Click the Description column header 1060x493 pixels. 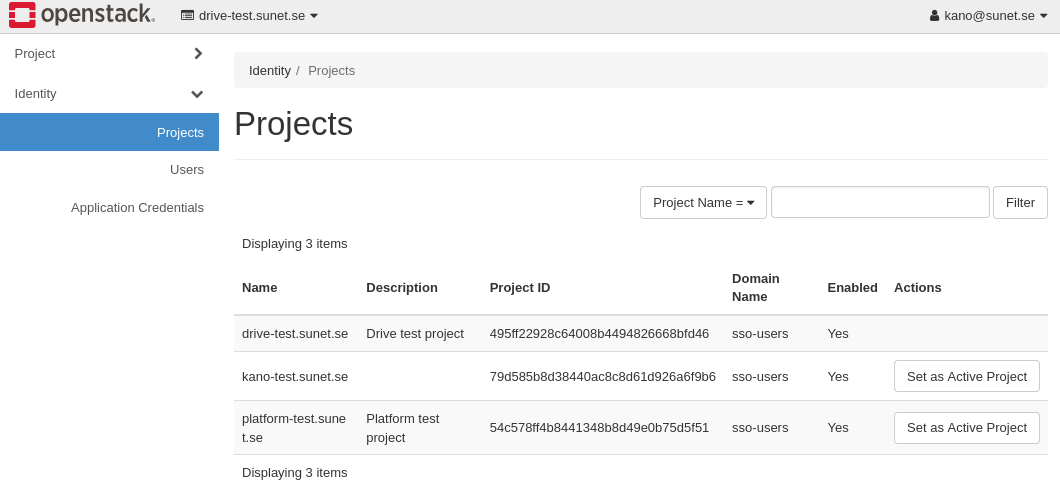[x=402, y=287]
